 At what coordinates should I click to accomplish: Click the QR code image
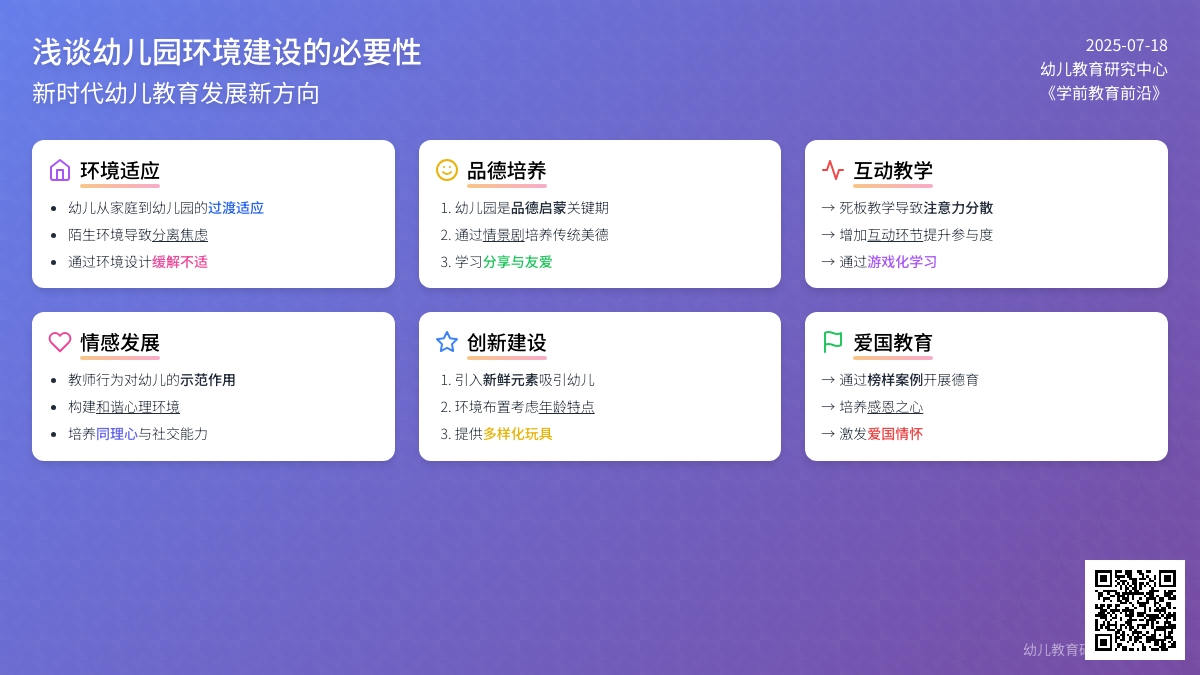coord(1135,610)
